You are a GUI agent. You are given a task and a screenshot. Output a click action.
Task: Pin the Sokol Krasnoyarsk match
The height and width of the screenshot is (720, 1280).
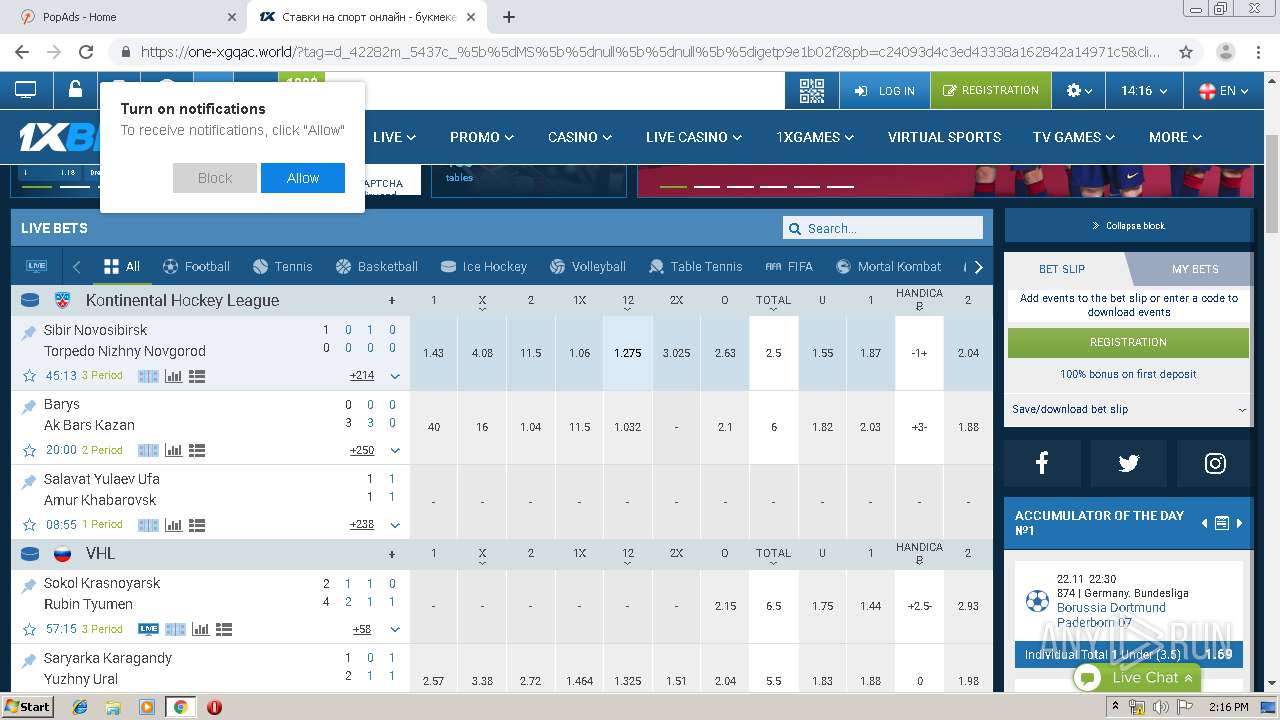[x=29, y=585]
